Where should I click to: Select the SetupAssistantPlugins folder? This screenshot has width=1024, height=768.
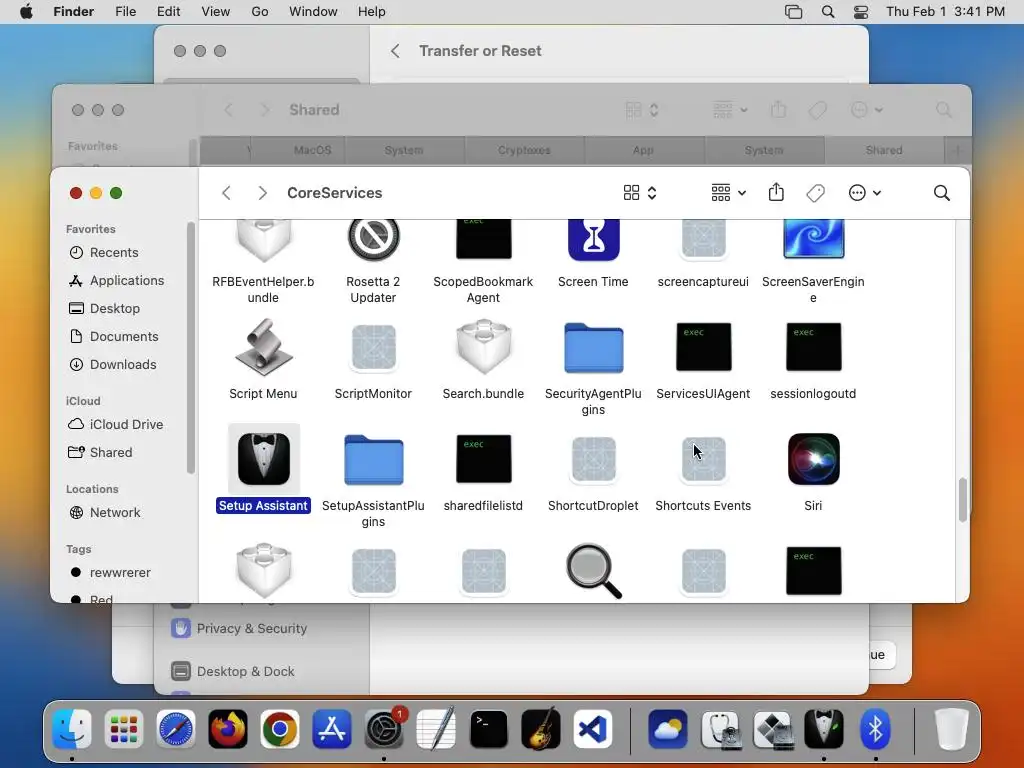pos(373,459)
